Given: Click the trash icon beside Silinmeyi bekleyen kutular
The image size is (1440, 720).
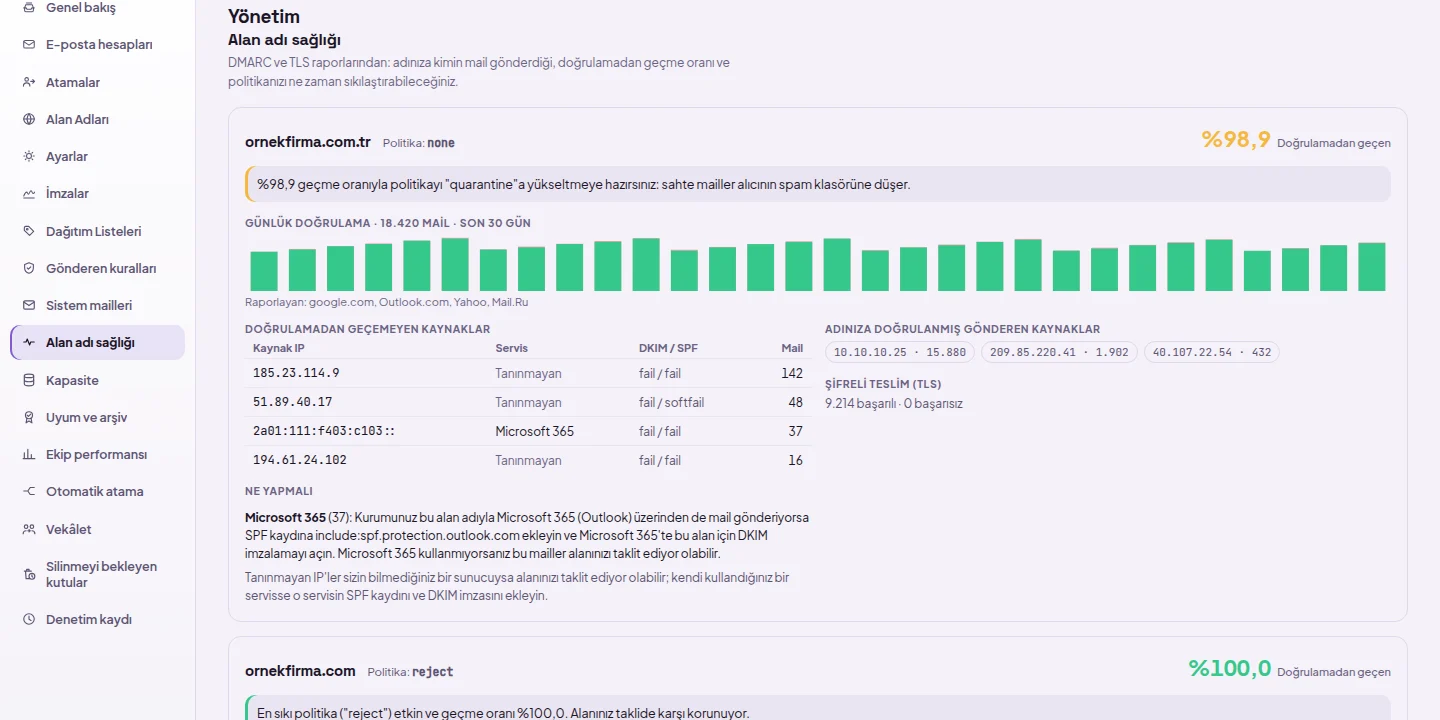Looking at the screenshot, I should tap(29, 574).
